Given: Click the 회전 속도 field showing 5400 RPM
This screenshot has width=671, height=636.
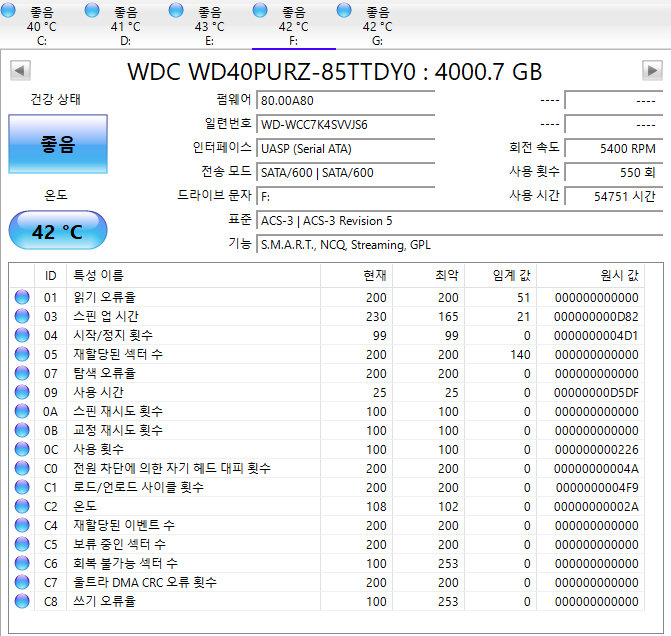Looking at the screenshot, I should [611, 148].
